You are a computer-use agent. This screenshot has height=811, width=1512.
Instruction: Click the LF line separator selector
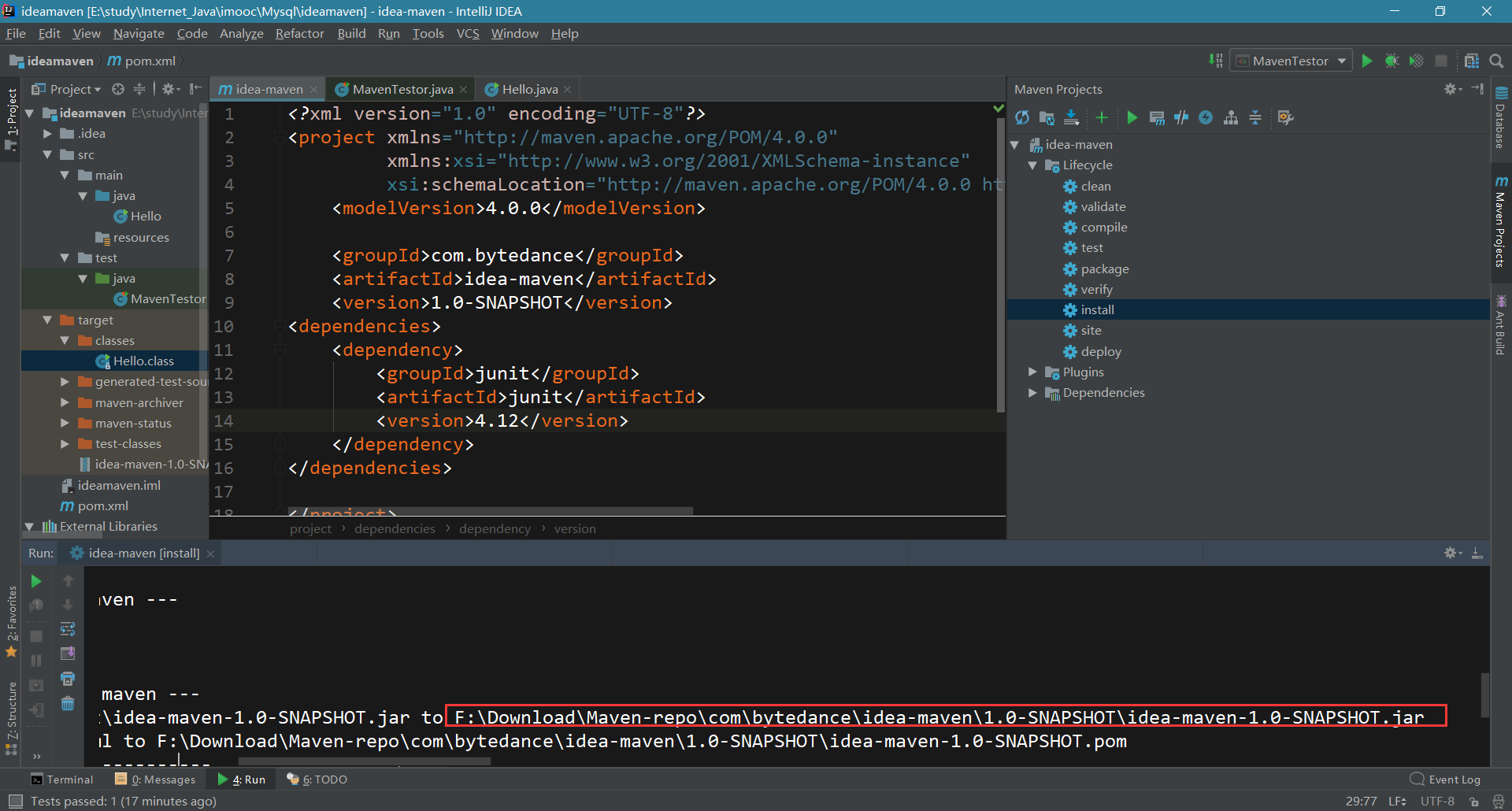coord(1397,801)
